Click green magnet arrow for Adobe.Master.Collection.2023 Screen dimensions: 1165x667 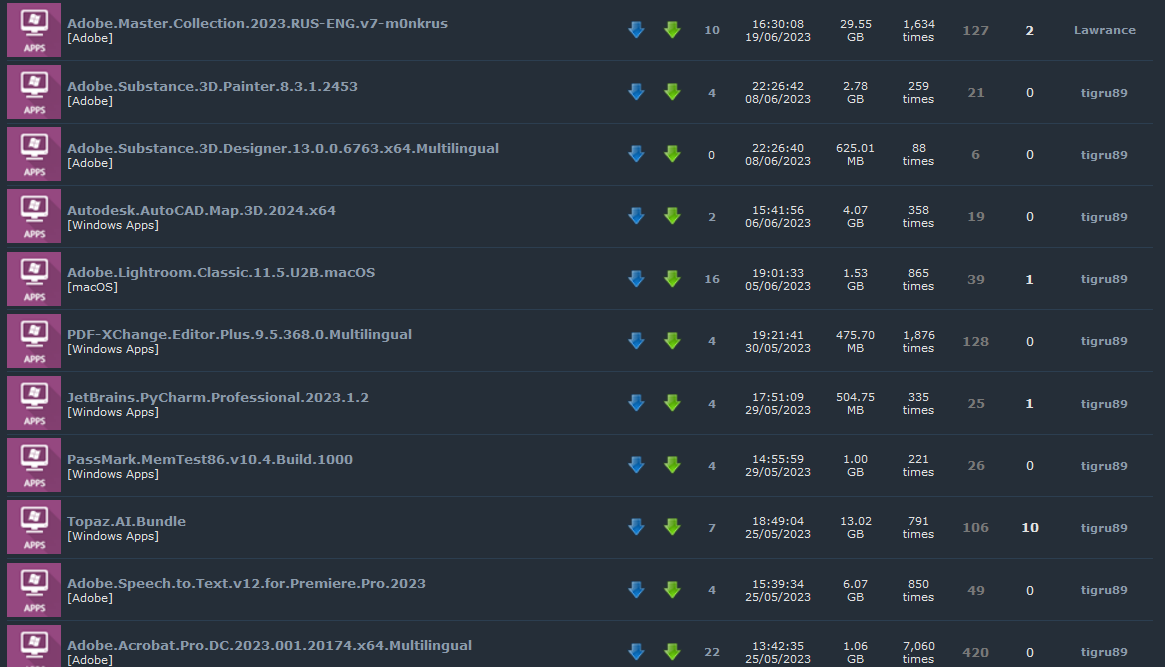672,30
